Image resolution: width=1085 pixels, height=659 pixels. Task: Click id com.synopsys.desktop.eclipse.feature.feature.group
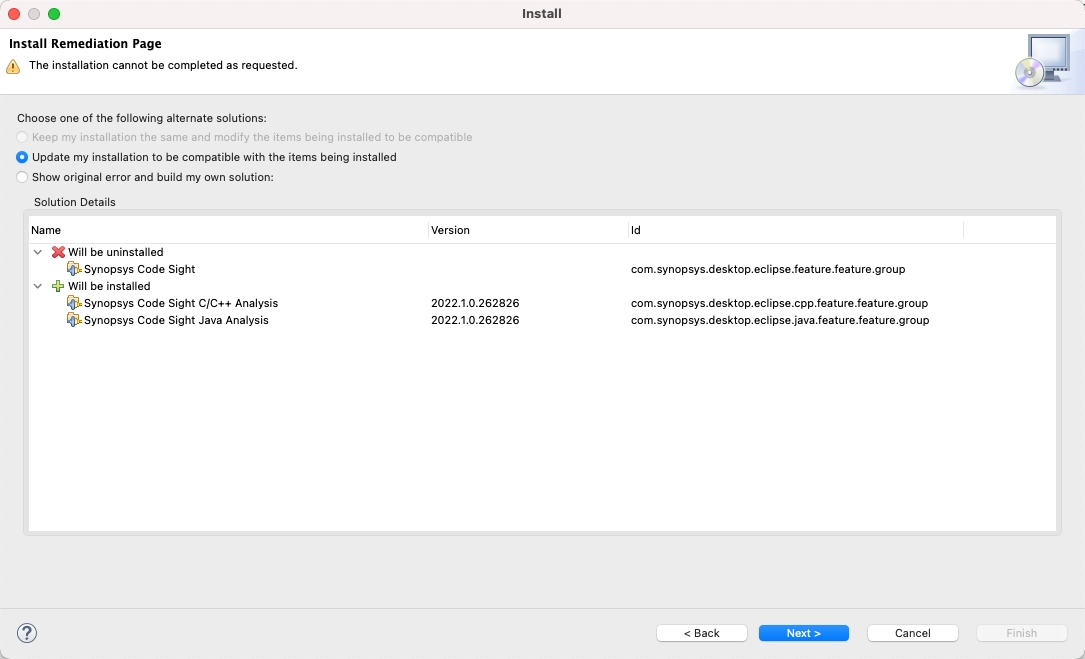tap(768, 269)
